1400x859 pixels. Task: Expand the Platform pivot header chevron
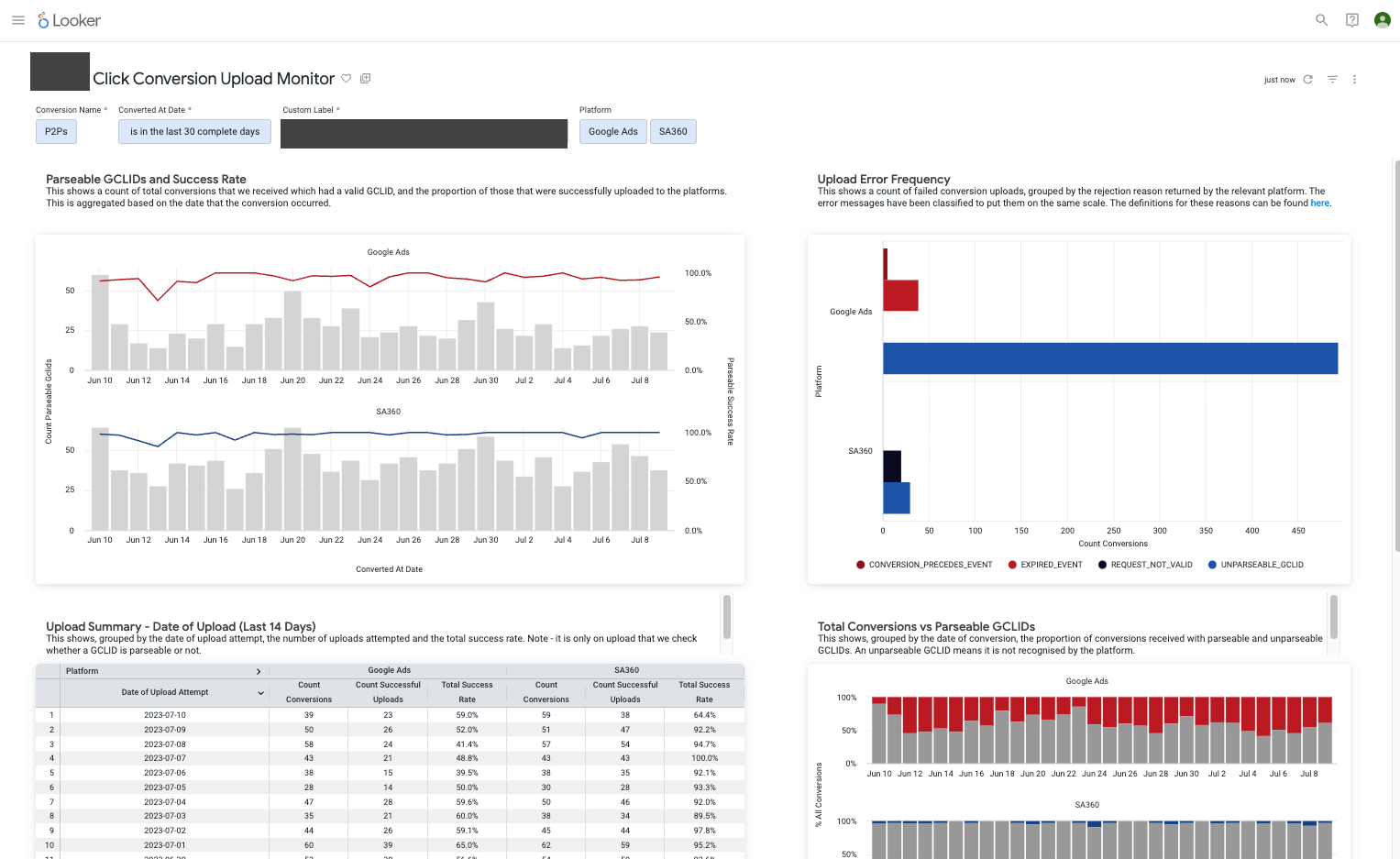[259, 672]
